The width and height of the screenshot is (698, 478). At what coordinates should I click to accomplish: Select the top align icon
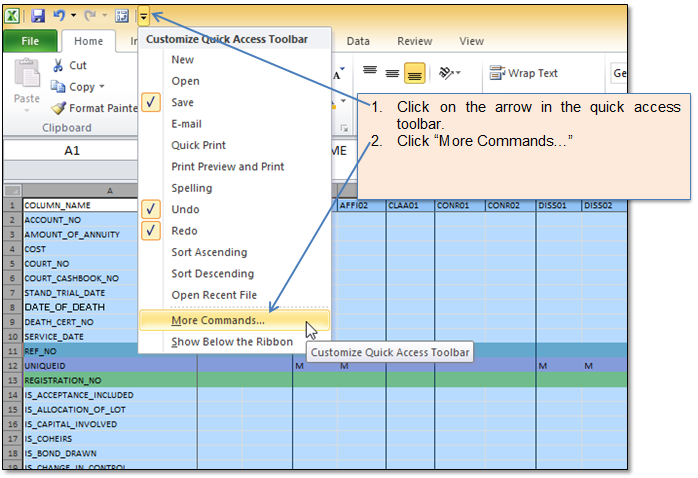(x=369, y=72)
